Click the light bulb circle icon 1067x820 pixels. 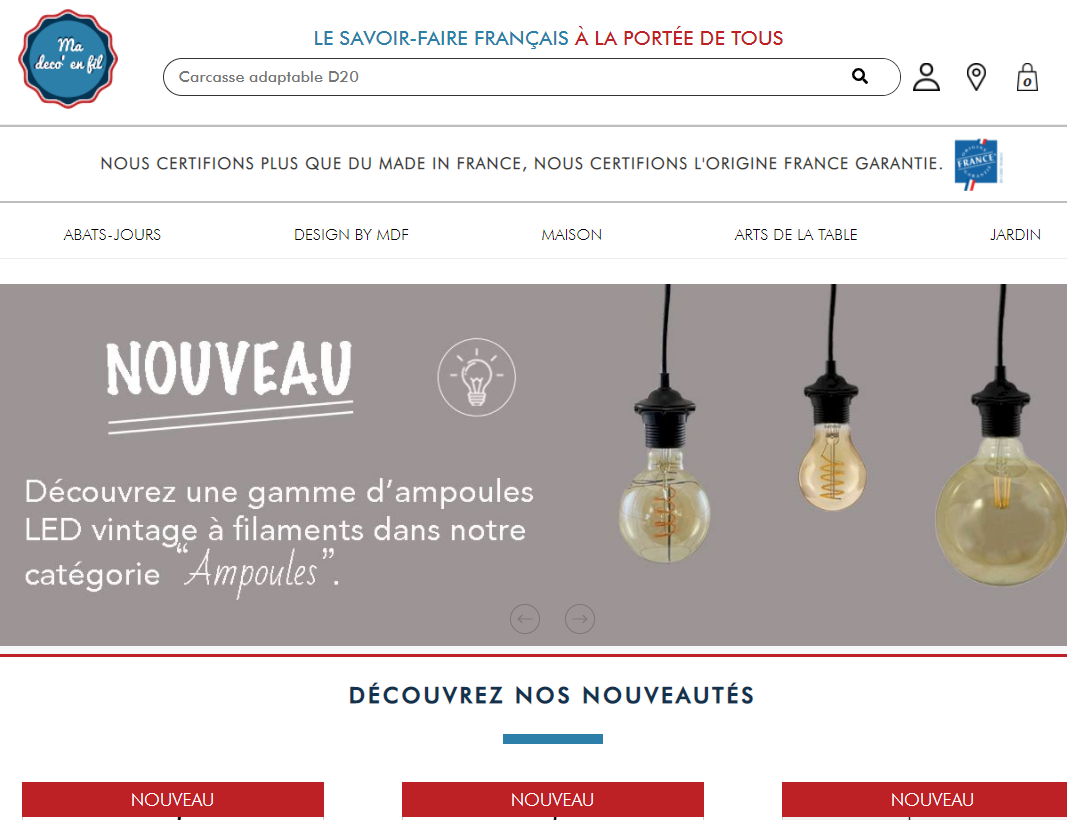point(476,377)
